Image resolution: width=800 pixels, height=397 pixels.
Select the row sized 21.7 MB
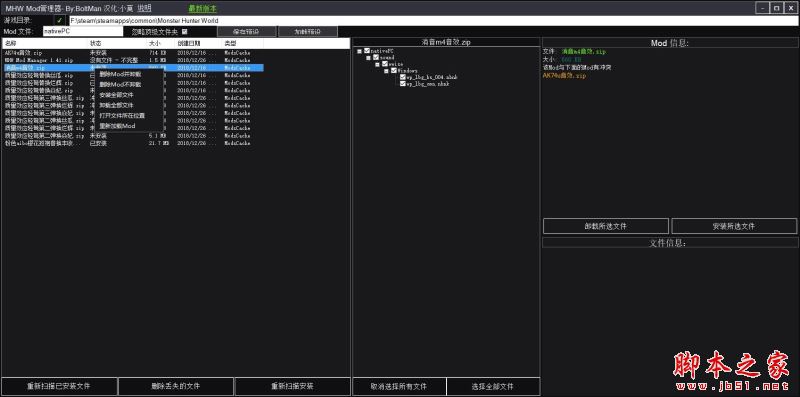[133, 143]
